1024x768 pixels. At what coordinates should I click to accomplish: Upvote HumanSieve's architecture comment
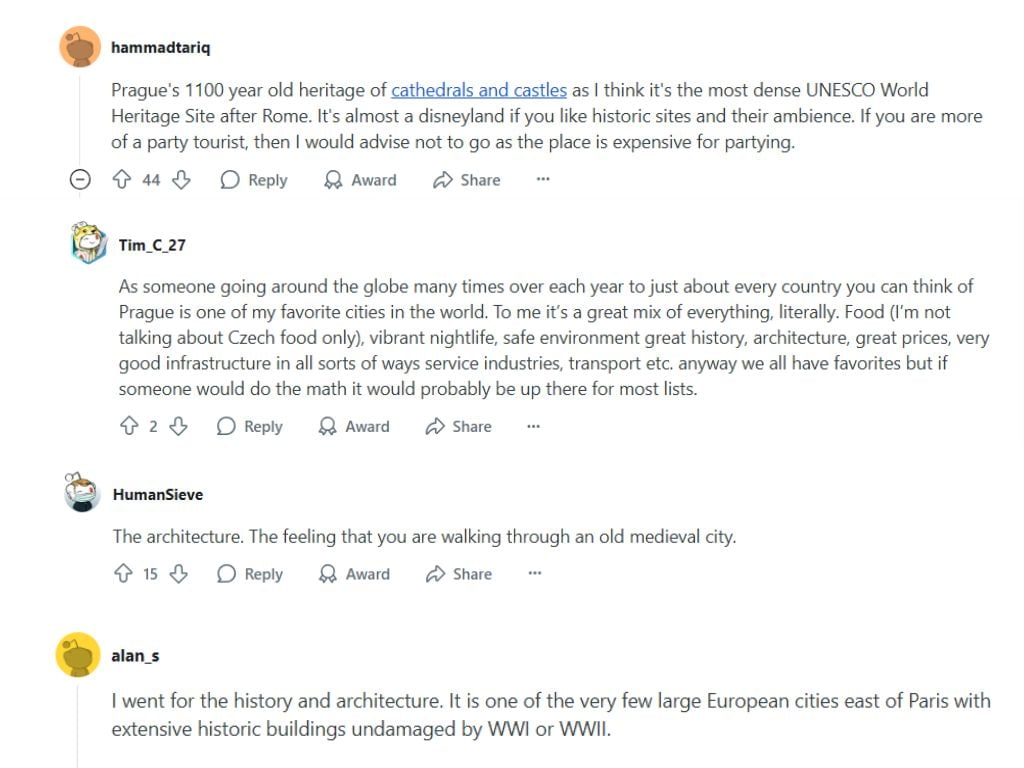(123, 574)
